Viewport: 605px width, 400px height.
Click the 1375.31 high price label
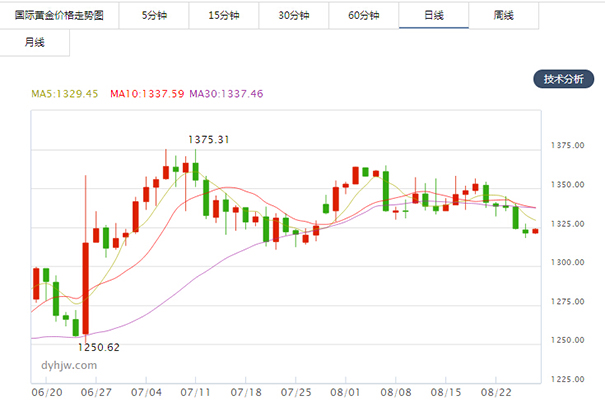click(x=209, y=140)
